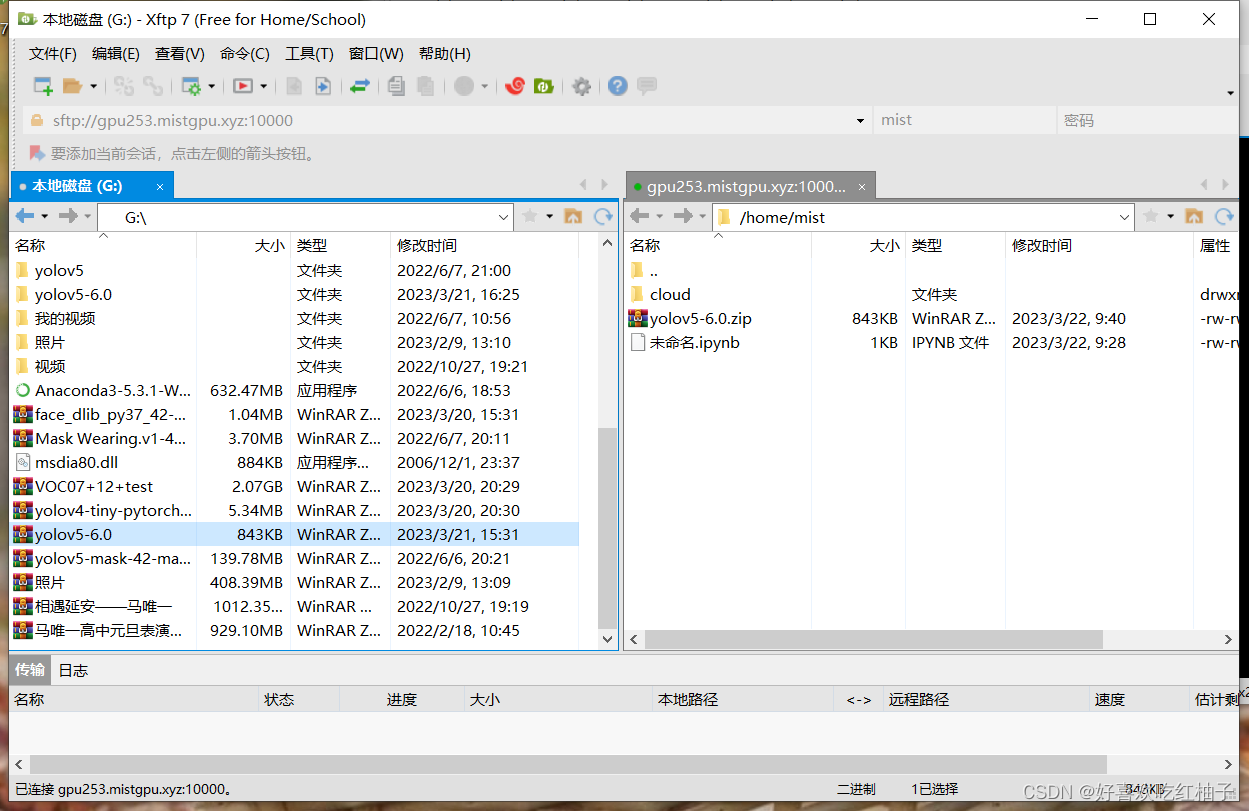
Task: Click the local pane refresh icon
Action: tap(603, 216)
